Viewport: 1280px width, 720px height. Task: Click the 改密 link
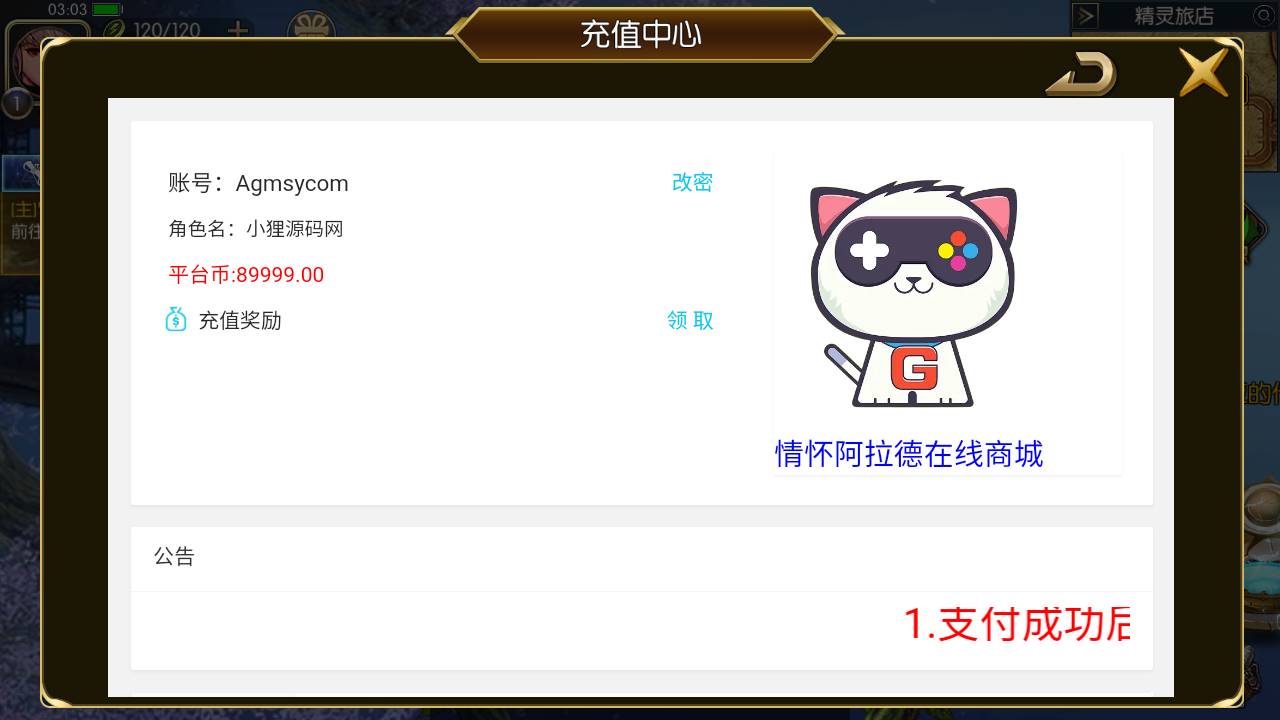(692, 182)
